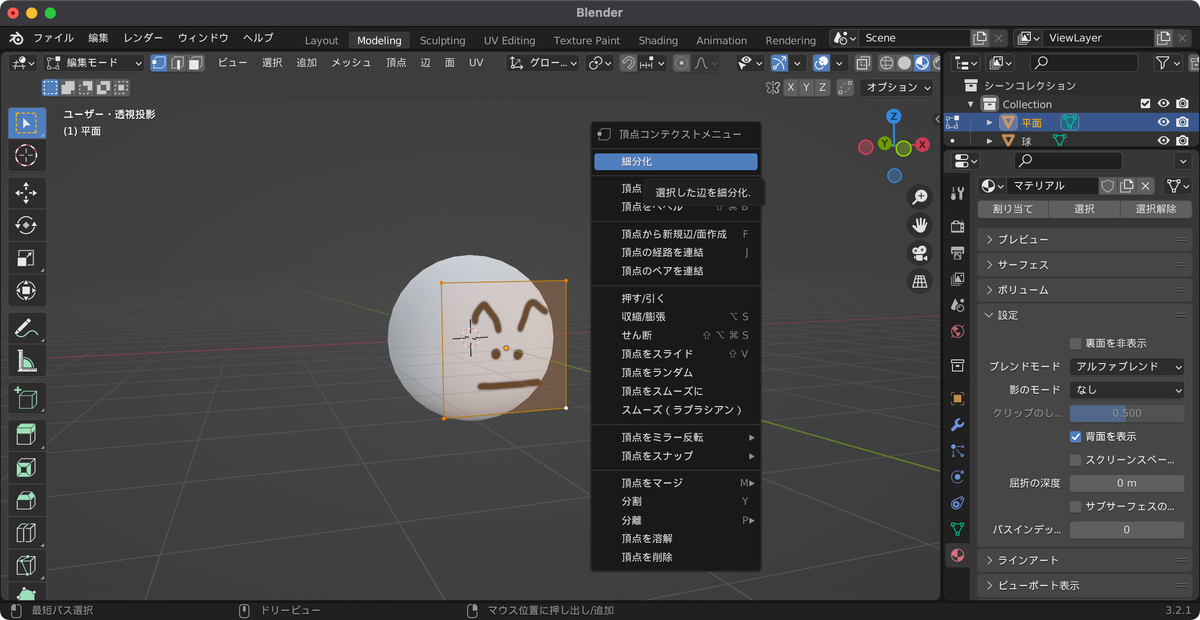
Task: Open the ファイル menu
Action: click(x=53, y=38)
